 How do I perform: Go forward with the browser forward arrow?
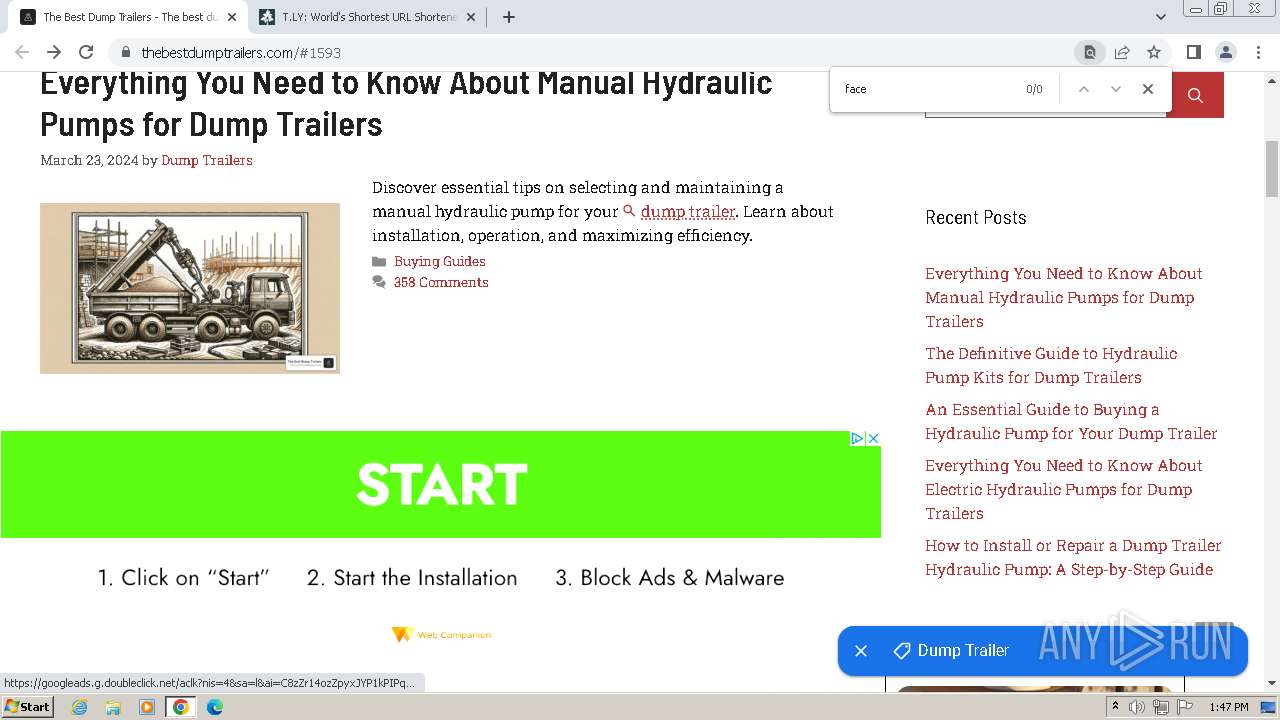click(x=54, y=52)
